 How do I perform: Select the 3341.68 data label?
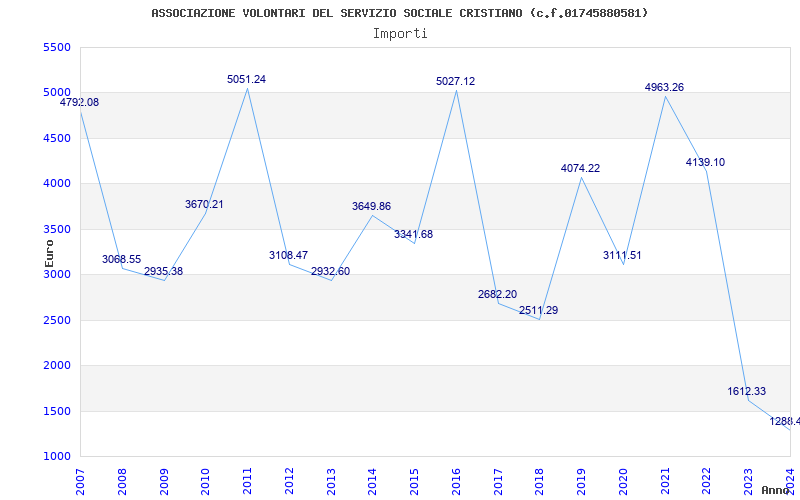pos(413,234)
